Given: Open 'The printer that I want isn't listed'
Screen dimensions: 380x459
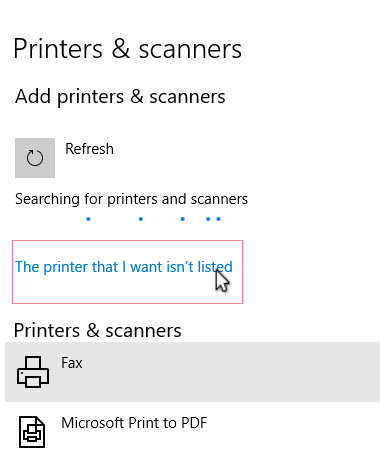Looking at the screenshot, I should tap(124, 267).
